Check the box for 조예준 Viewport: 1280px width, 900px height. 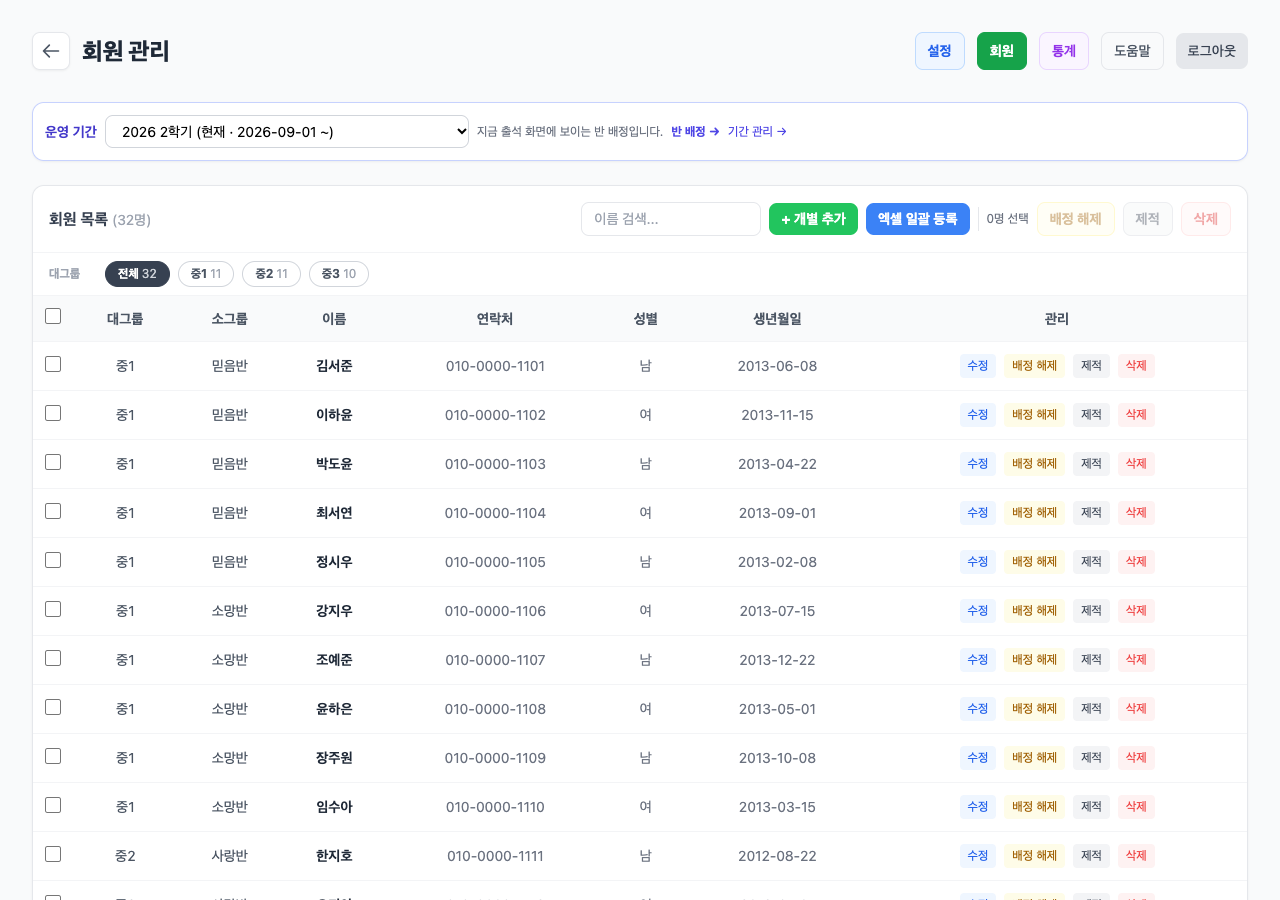point(53,658)
